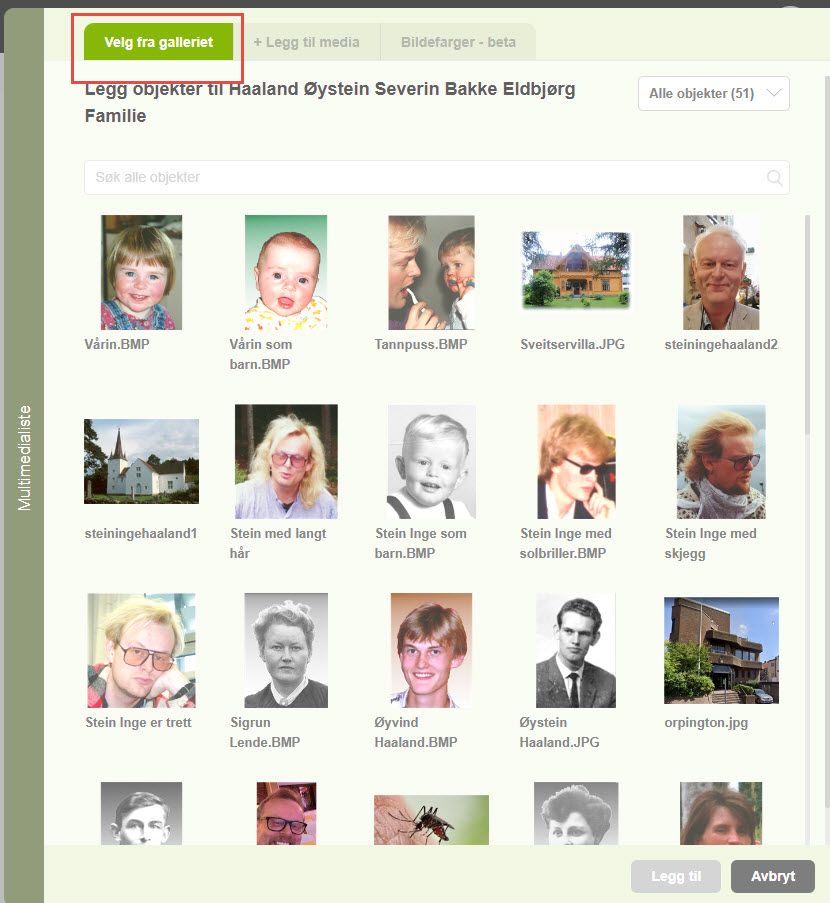
Task: Click the Avbryt button
Action: (772, 876)
